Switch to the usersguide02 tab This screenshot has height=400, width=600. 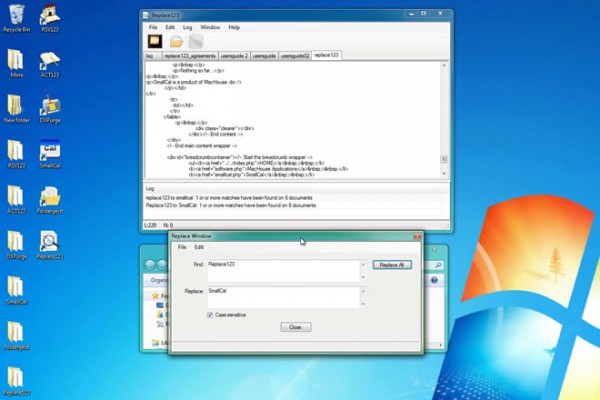click(295, 56)
